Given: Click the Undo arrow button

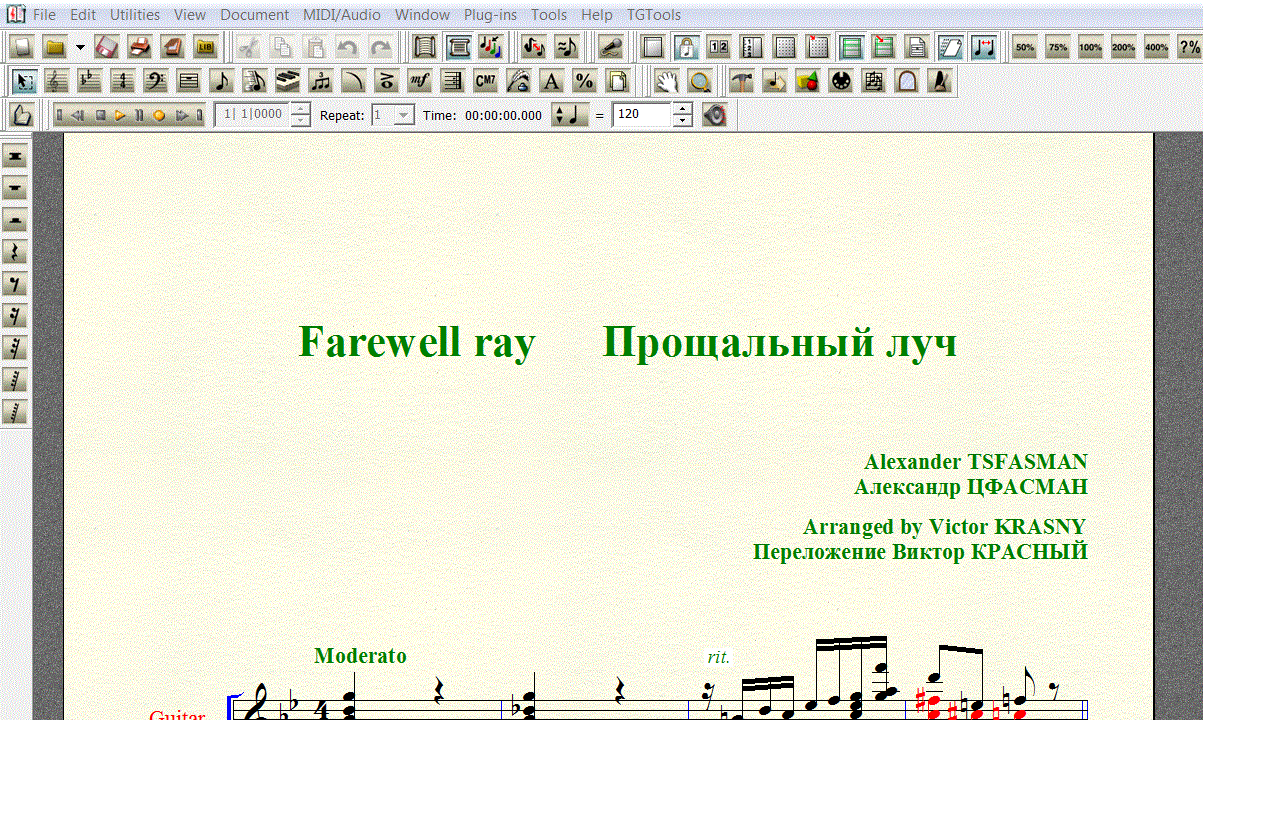Looking at the screenshot, I should [347, 47].
